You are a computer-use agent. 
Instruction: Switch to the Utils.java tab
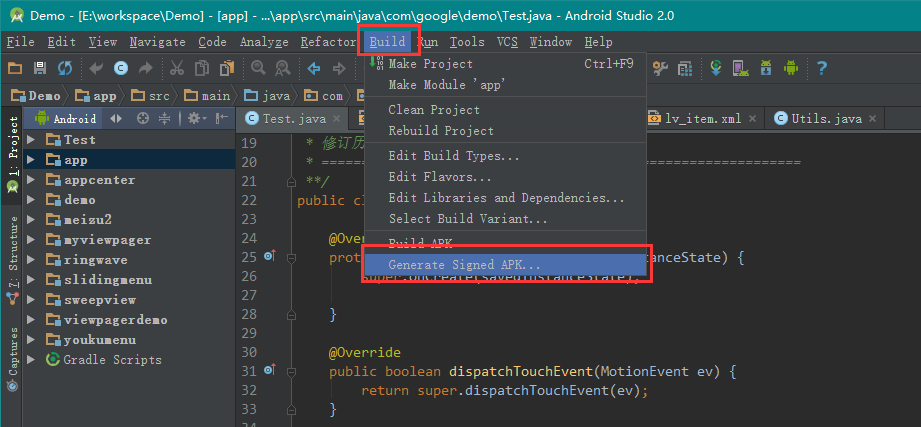[826, 119]
